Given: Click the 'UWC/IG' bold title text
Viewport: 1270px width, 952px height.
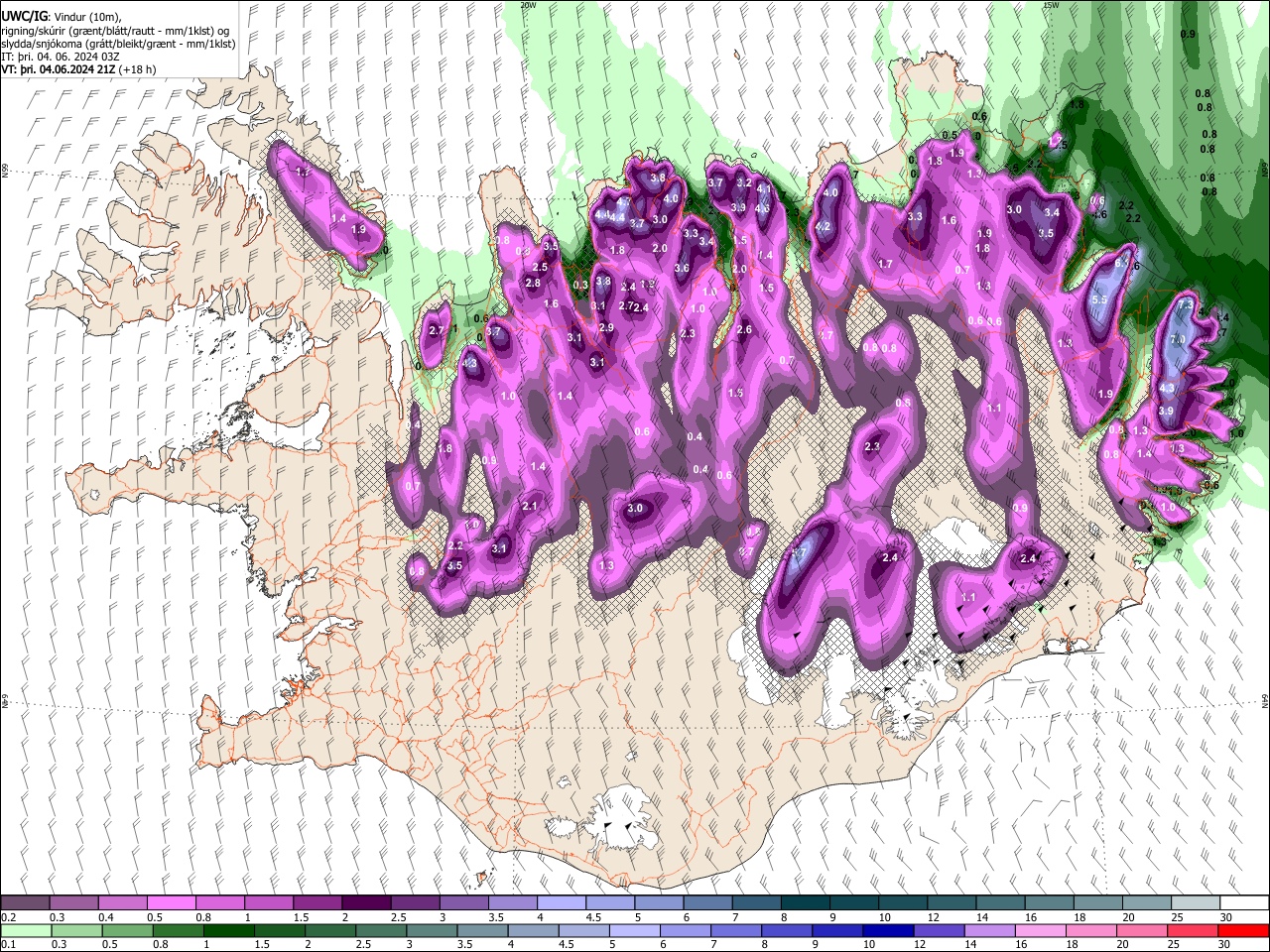Looking at the screenshot, I should [x=24, y=17].
